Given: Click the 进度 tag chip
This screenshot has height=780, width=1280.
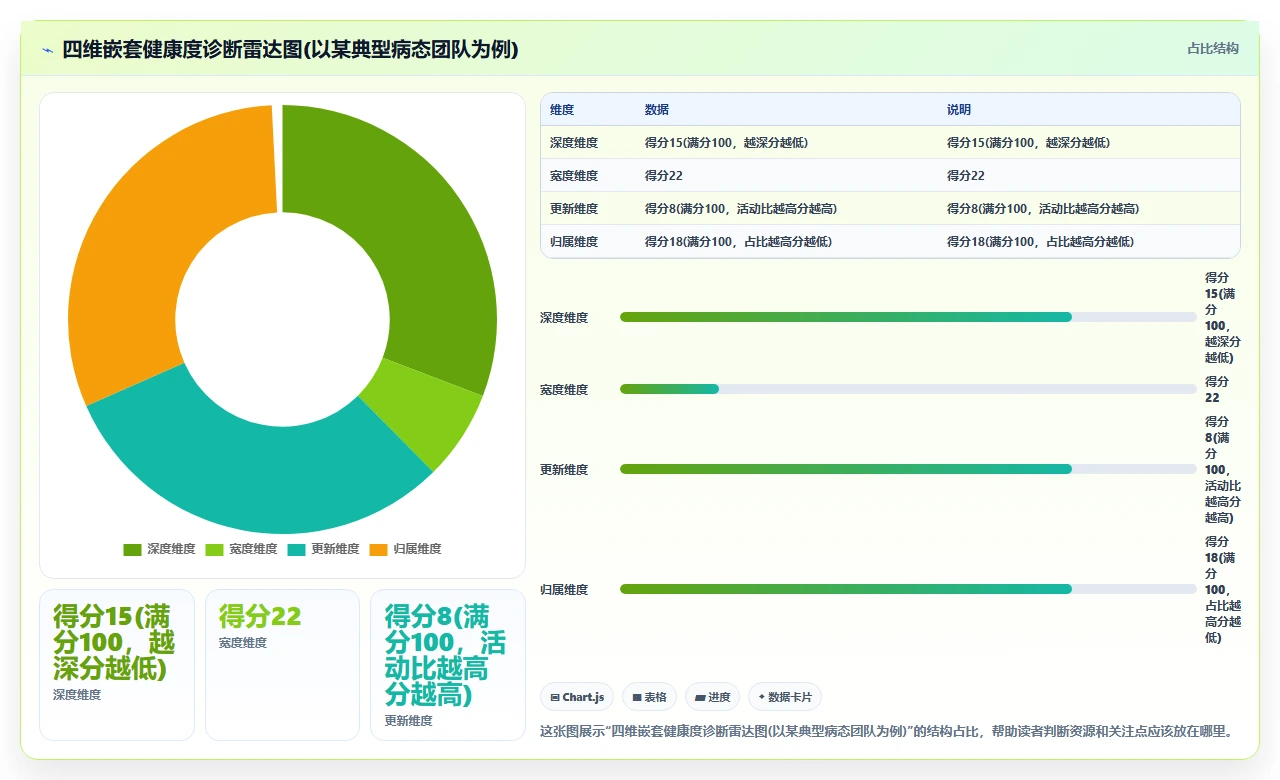Looking at the screenshot, I should click(x=712, y=697).
